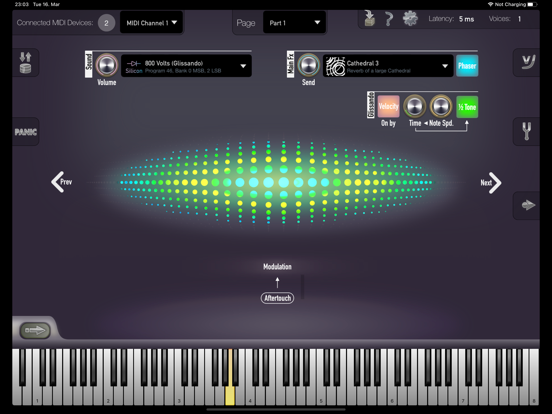Click the Connected MIDI Devices label
The width and height of the screenshot is (552, 414).
(55, 23)
